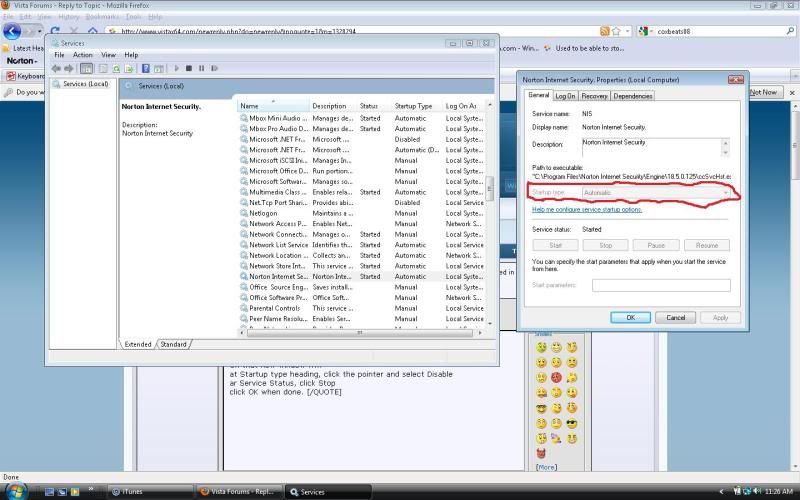Show hidden tray icons arrow

(x=721, y=492)
